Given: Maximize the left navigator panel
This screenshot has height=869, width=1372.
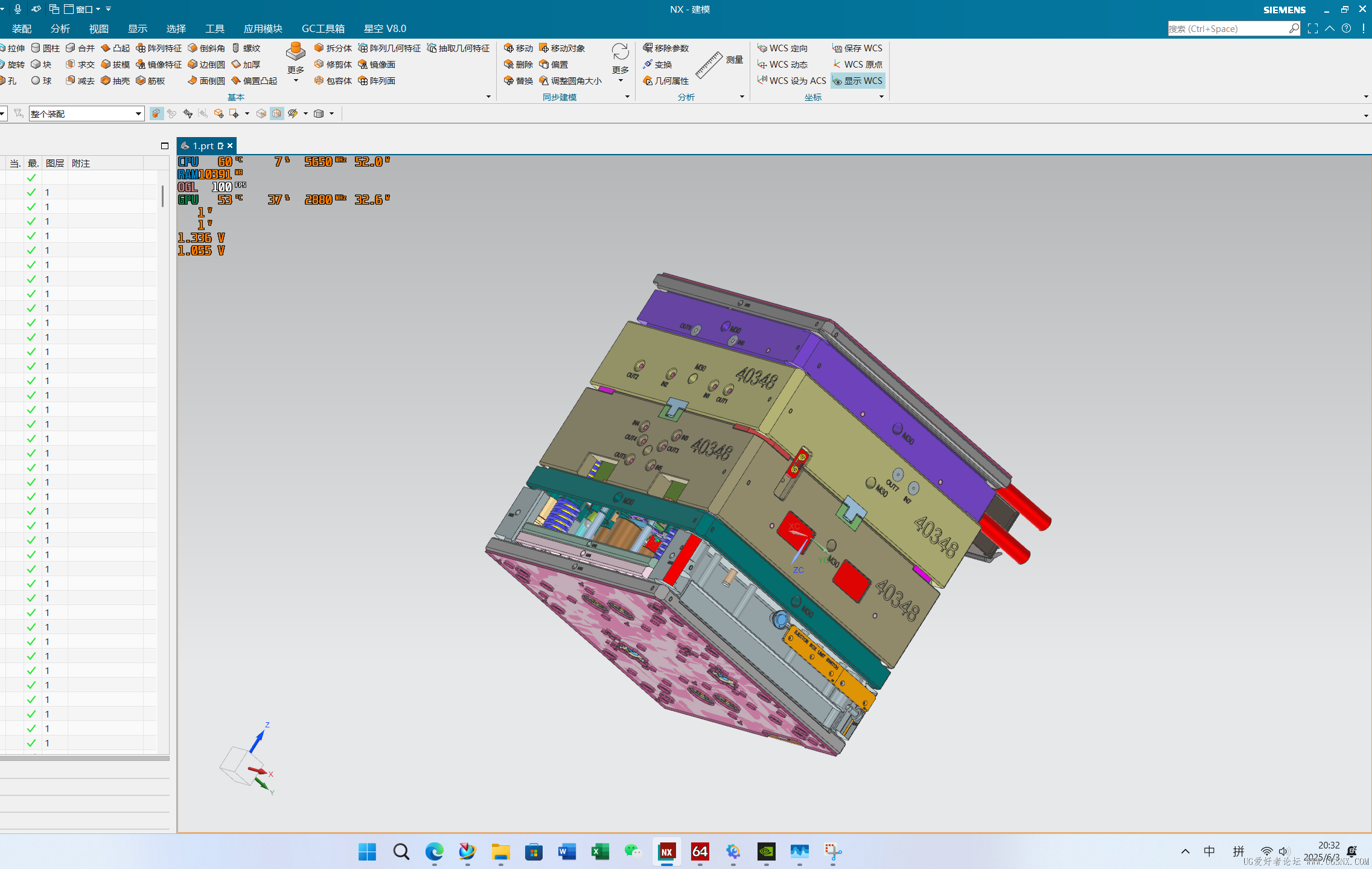Looking at the screenshot, I should (x=165, y=146).
